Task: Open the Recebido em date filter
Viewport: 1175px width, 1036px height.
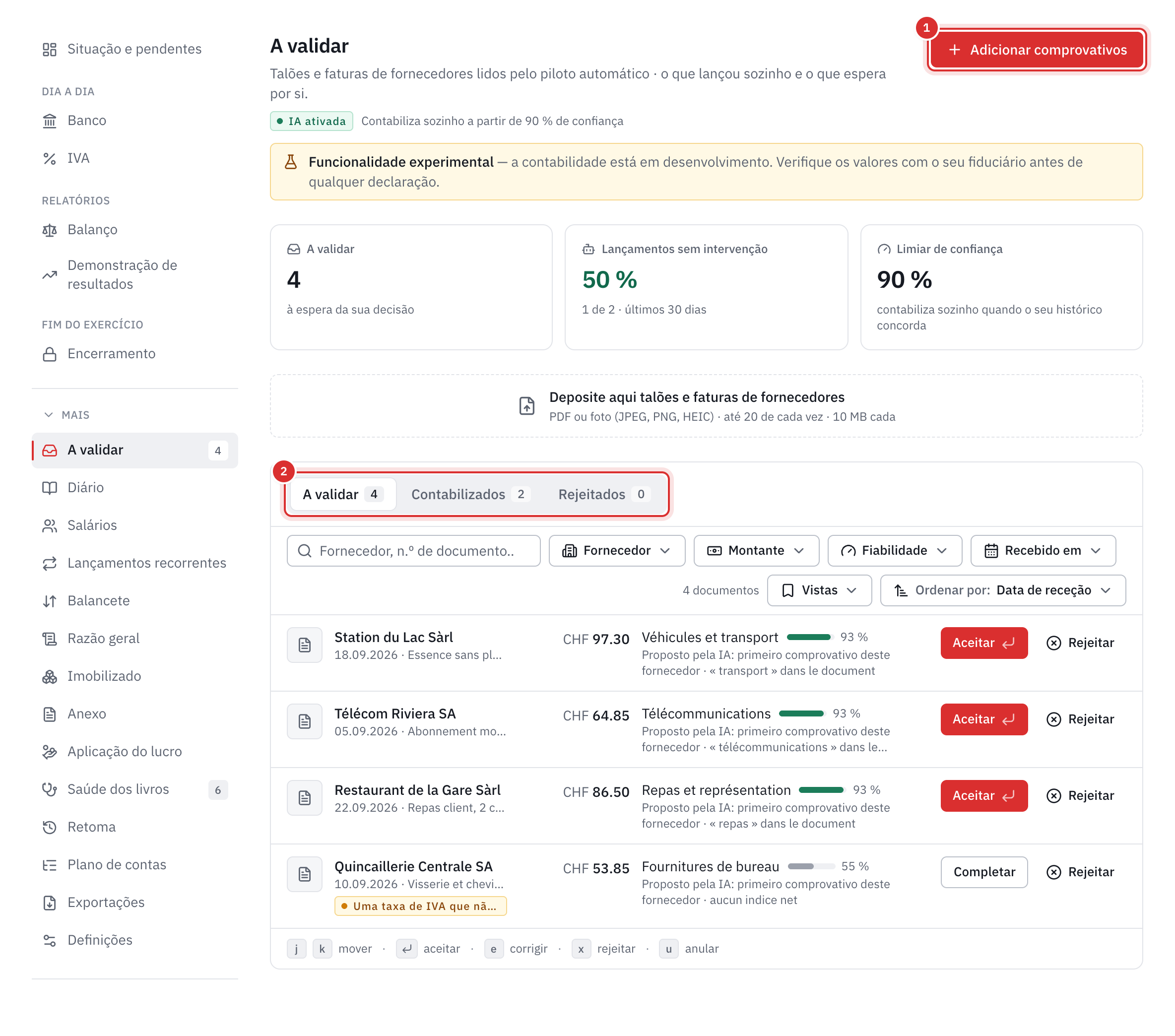Action: [x=1043, y=551]
